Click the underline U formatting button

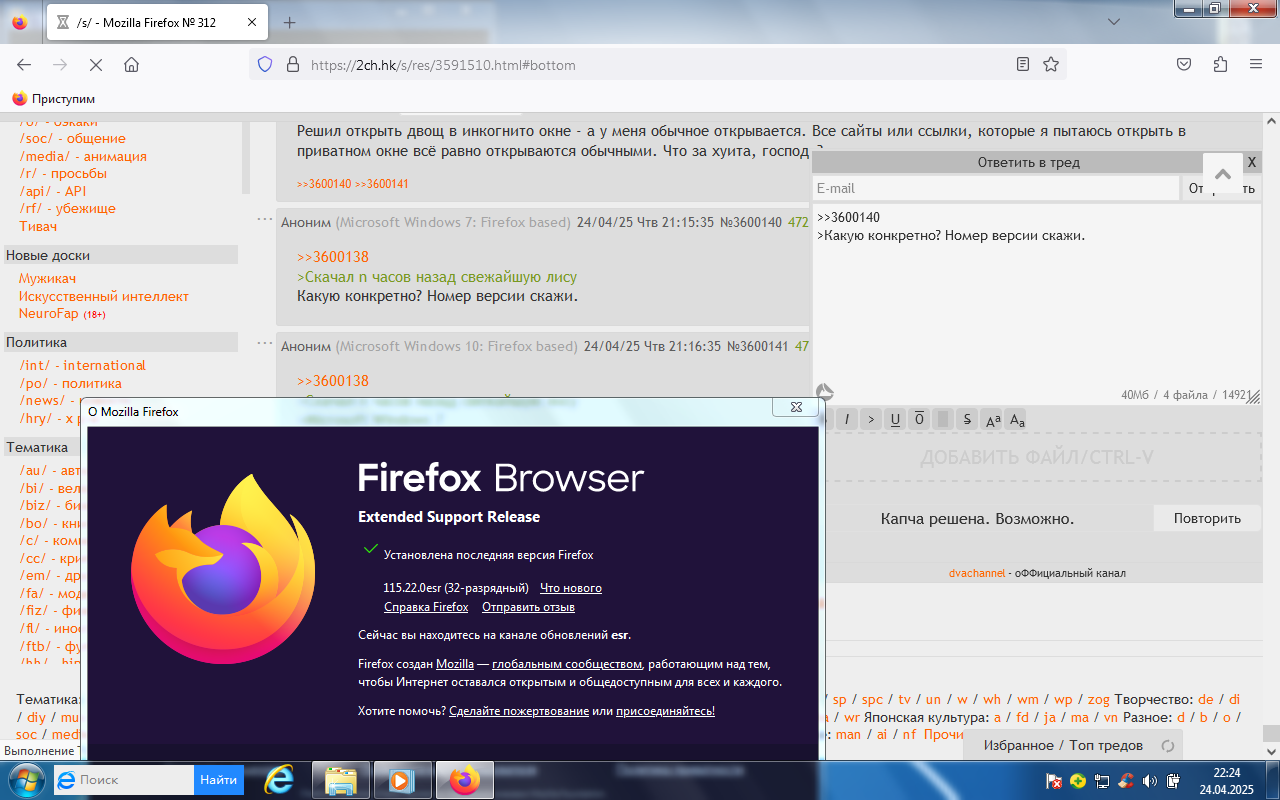895,419
